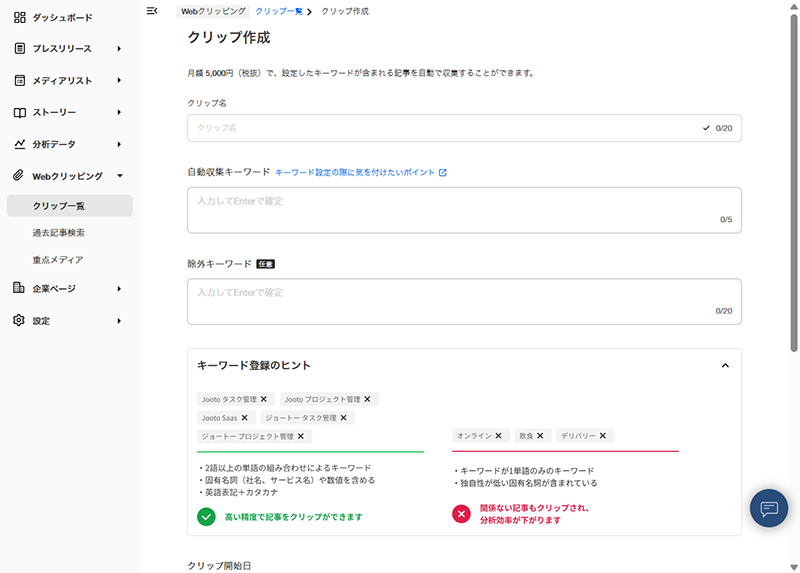Viewport: 800px width, 573px height.
Task: Remove the 'Jooto Saas' tag with its X
Action: (x=244, y=417)
